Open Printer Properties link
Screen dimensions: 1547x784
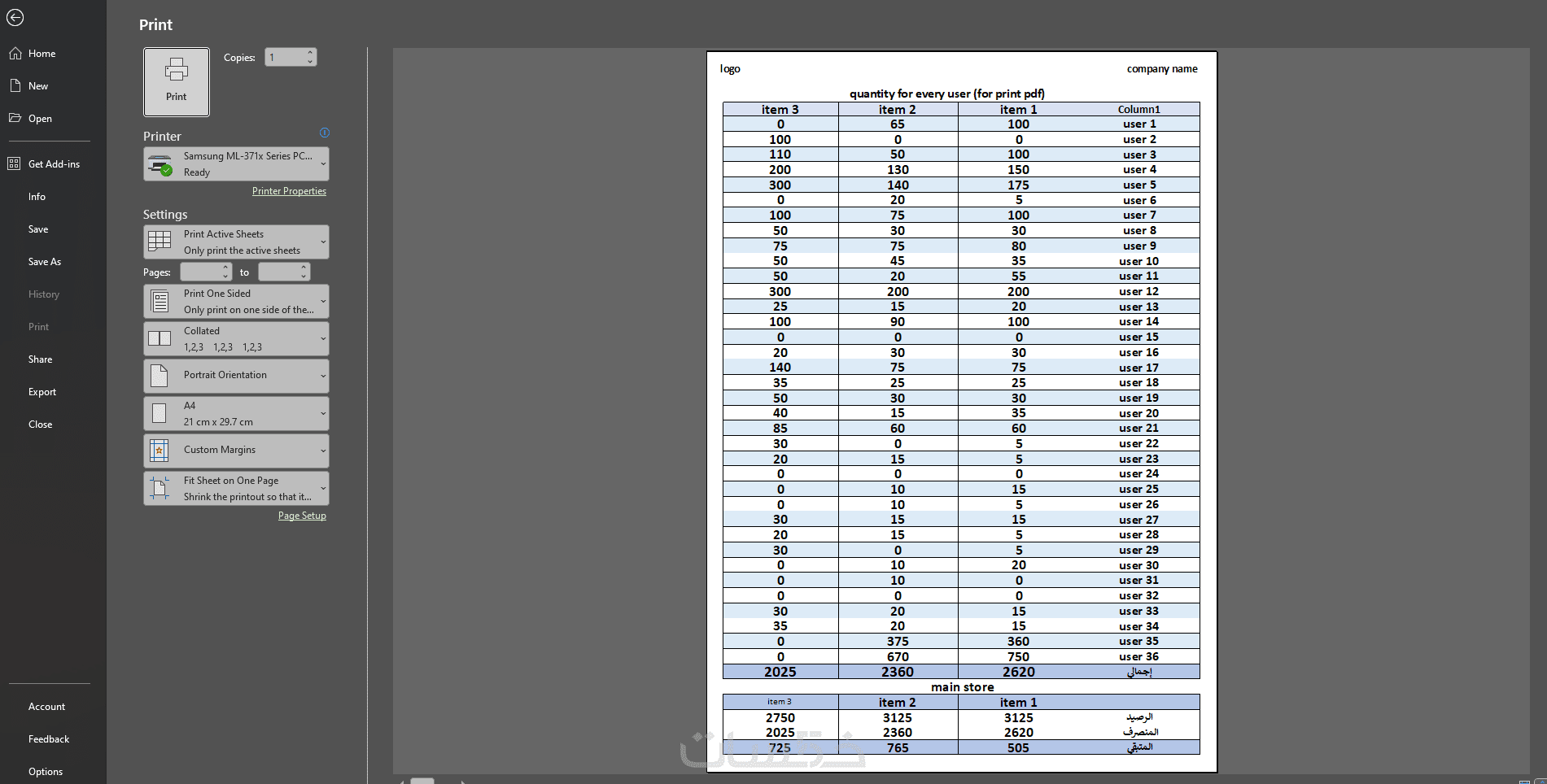click(289, 191)
